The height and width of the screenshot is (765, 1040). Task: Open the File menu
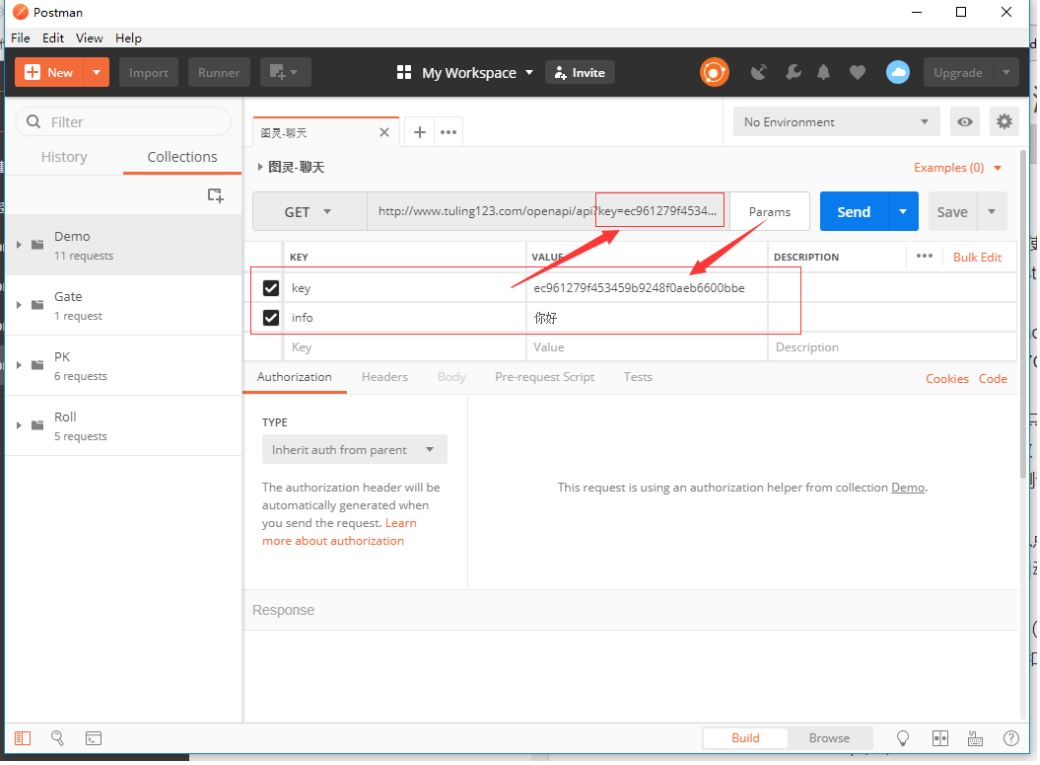pos(21,38)
